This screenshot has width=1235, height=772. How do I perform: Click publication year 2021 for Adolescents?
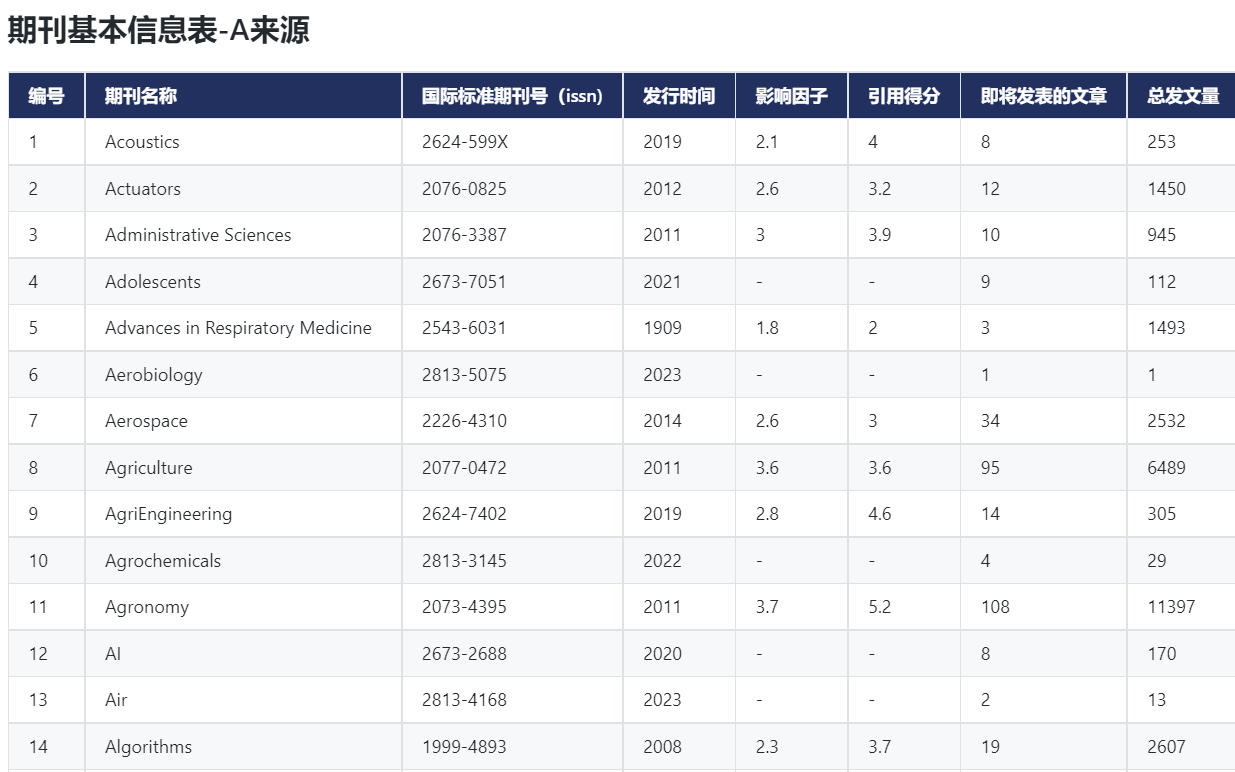662,282
